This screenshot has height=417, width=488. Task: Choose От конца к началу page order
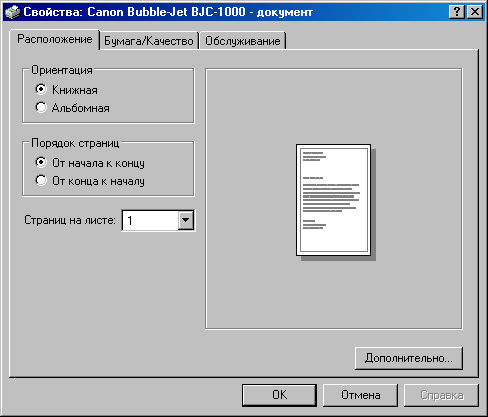pyautogui.click(x=90, y=181)
